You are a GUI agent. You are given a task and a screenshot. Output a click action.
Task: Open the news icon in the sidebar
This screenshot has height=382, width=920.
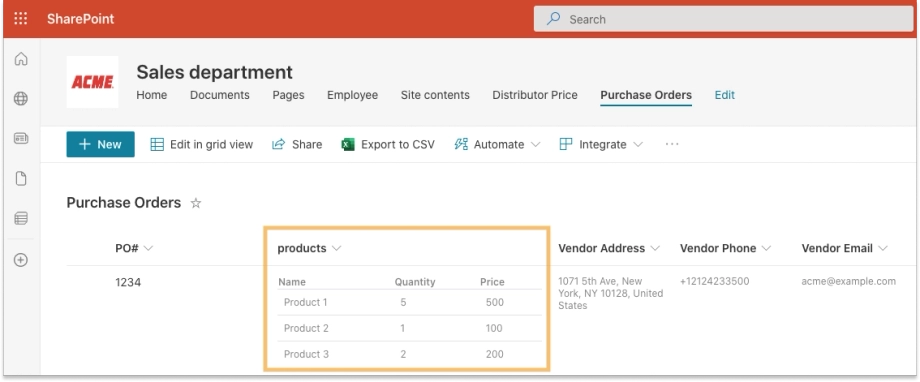click(21, 138)
